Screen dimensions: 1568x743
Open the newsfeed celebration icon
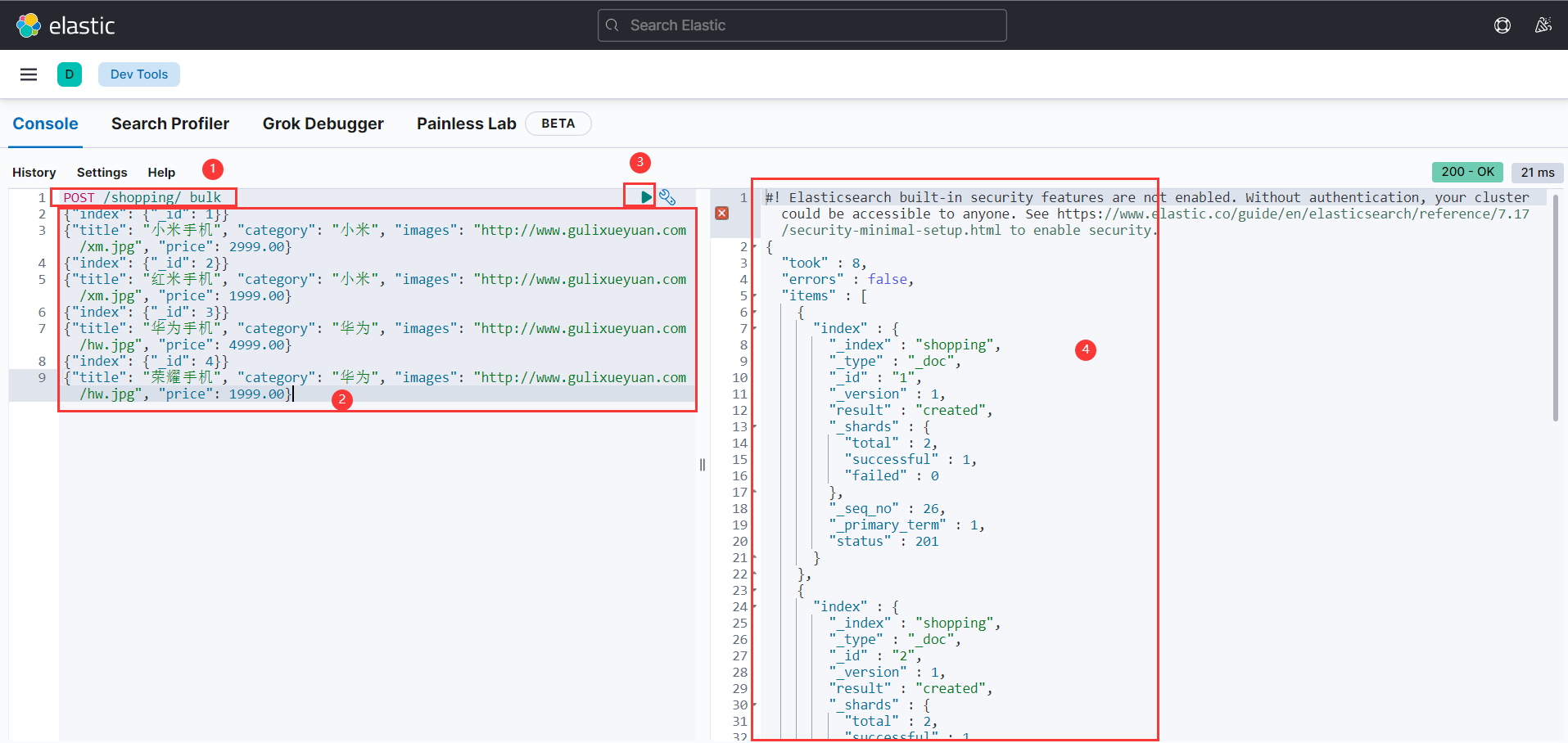click(x=1543, y=25)
